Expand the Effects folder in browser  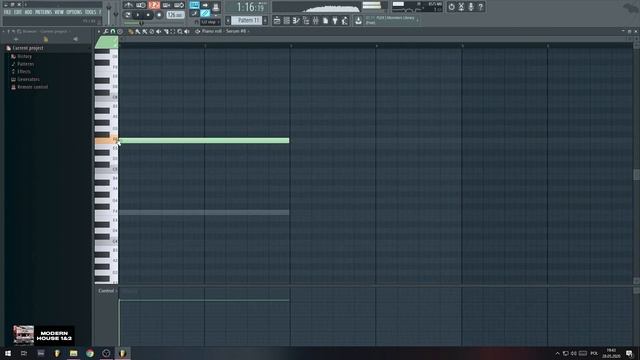24,71
